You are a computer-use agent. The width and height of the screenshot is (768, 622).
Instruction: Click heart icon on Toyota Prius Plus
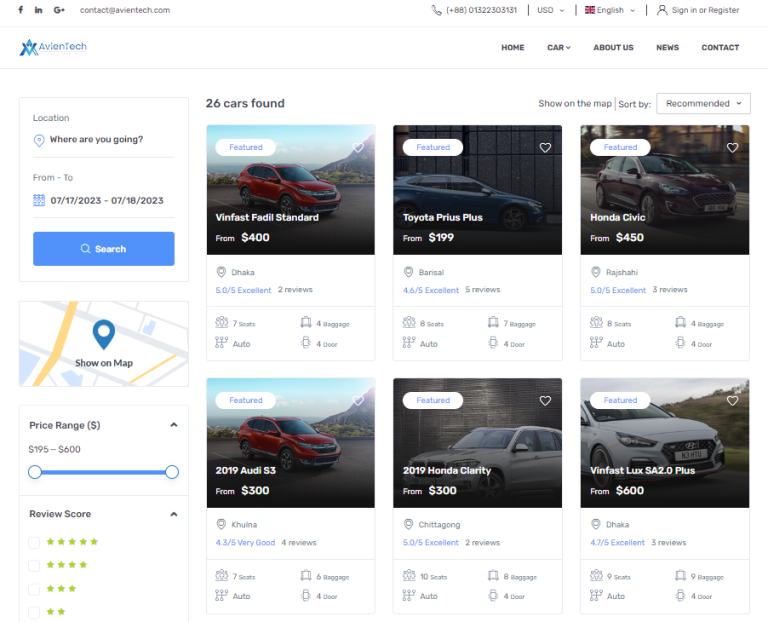coord(545,148)
